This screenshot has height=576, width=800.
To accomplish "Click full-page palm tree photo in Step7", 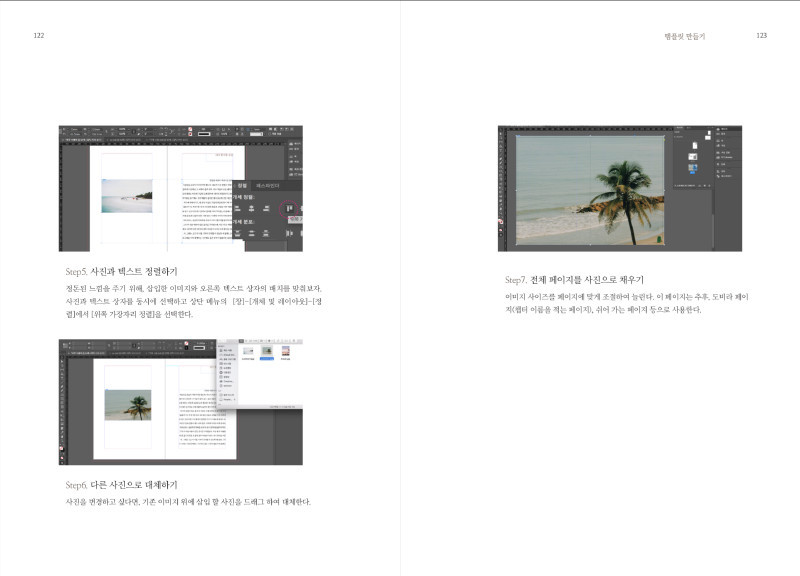I will pyautogui.click(x=590, y=190).
